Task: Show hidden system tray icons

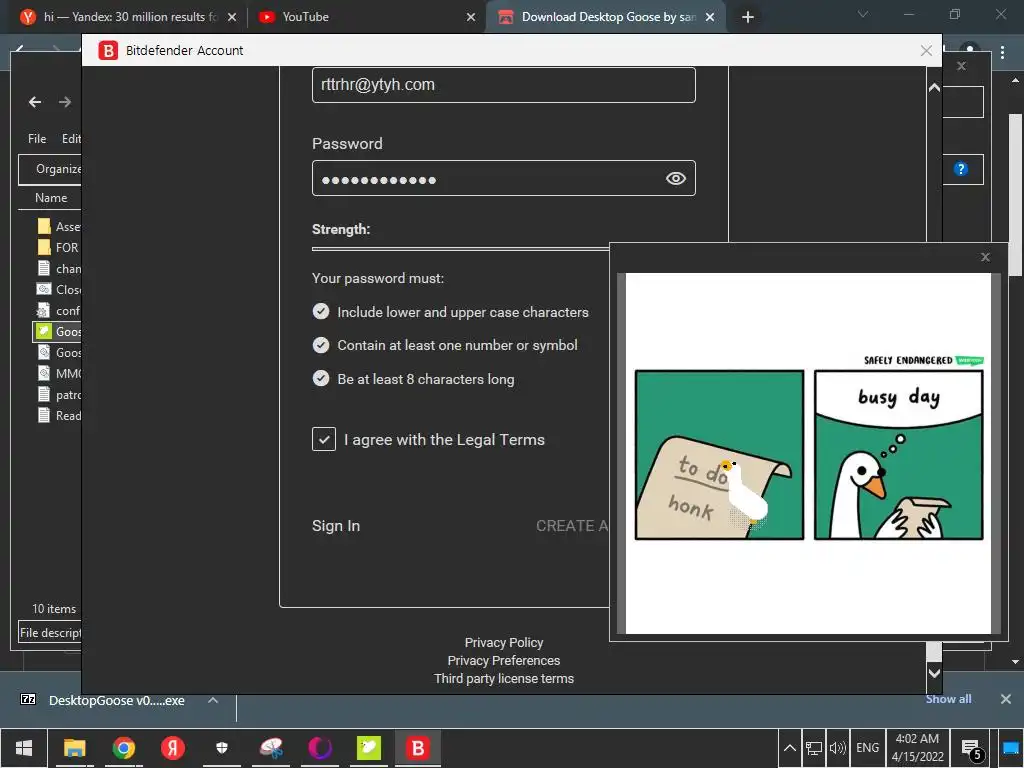Action: click(790, 748)
